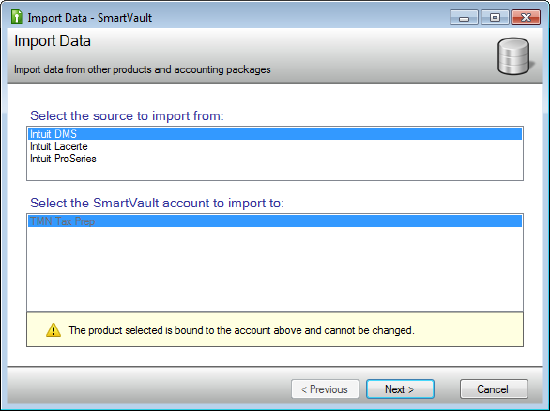Screen dimensions: 550x411
Task: Select Intuit DMS as import source
Action: [x=275, y=134]
